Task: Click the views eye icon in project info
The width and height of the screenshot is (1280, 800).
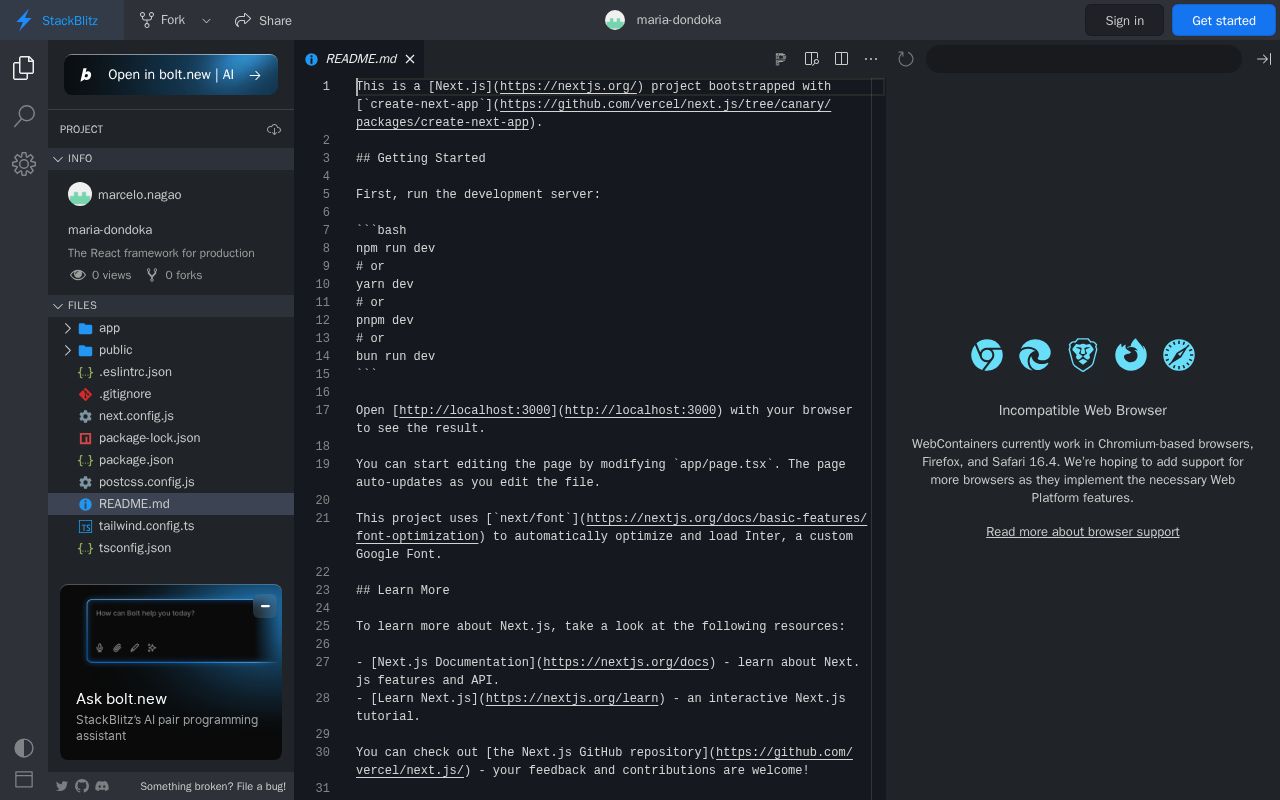Action: (78, 275)
